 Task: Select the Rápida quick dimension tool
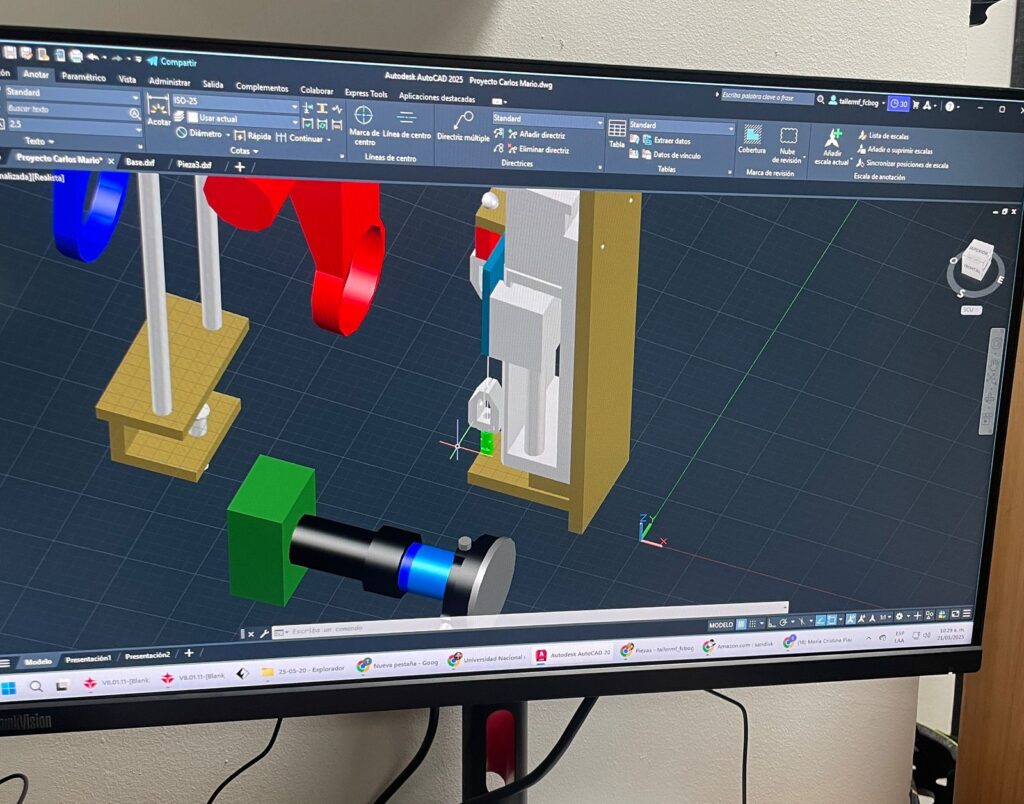click(252, 136)
